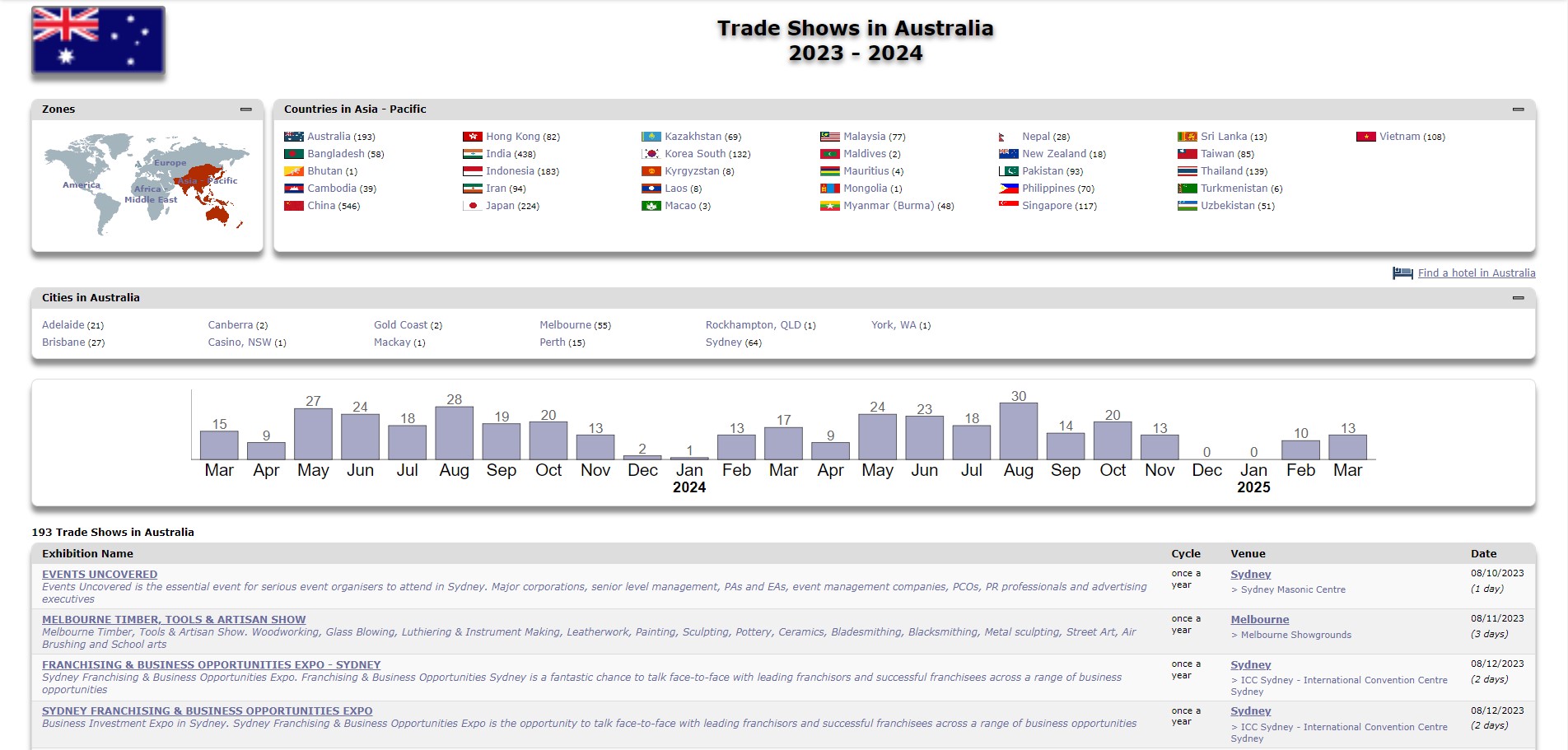Click the August 2023 bar showing 28

click(455, 433)
